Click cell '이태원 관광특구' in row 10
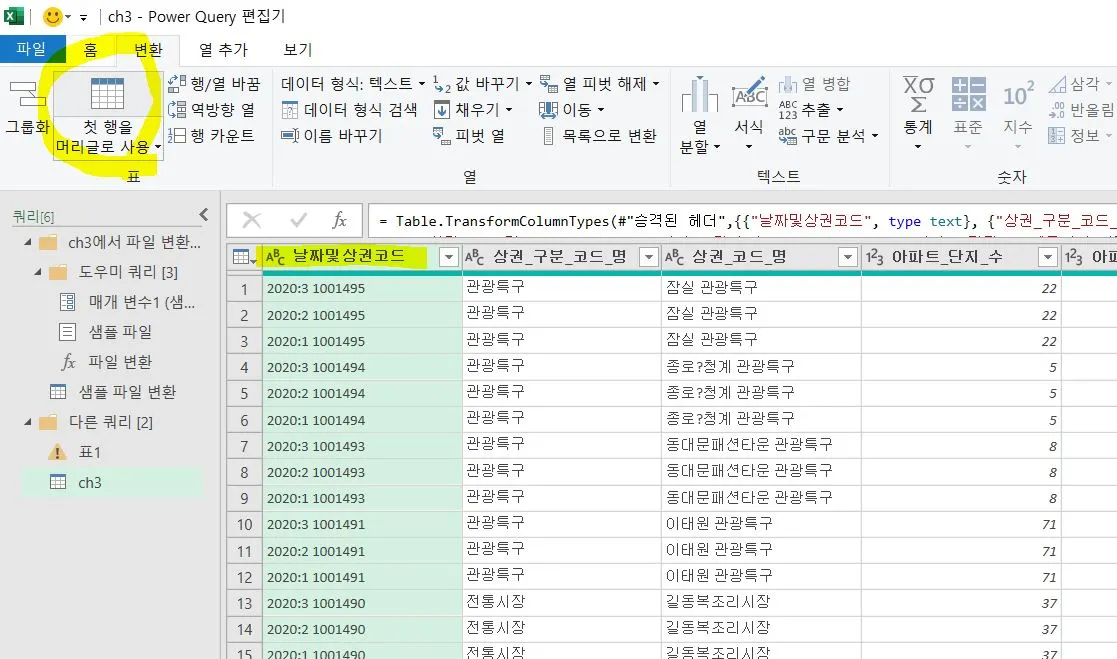The image size is (1117, 659). click(761, 524)
